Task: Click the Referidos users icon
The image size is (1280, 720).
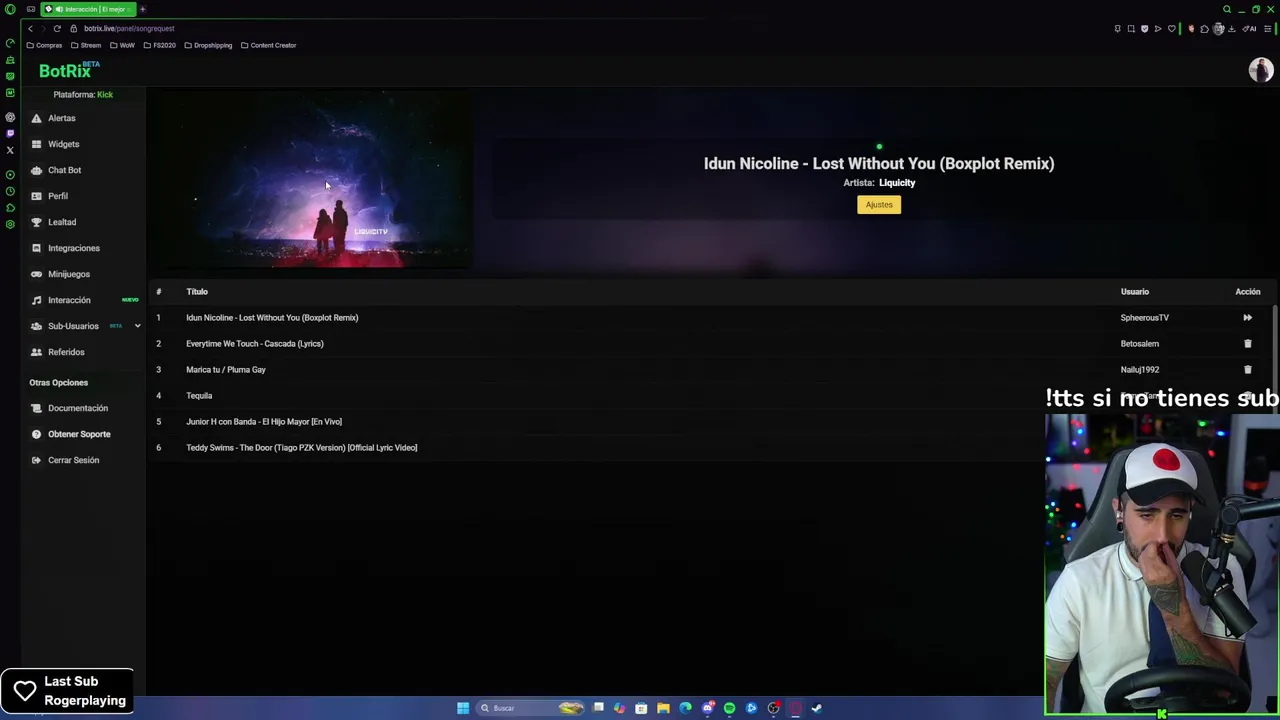Action: pos(37,352)
